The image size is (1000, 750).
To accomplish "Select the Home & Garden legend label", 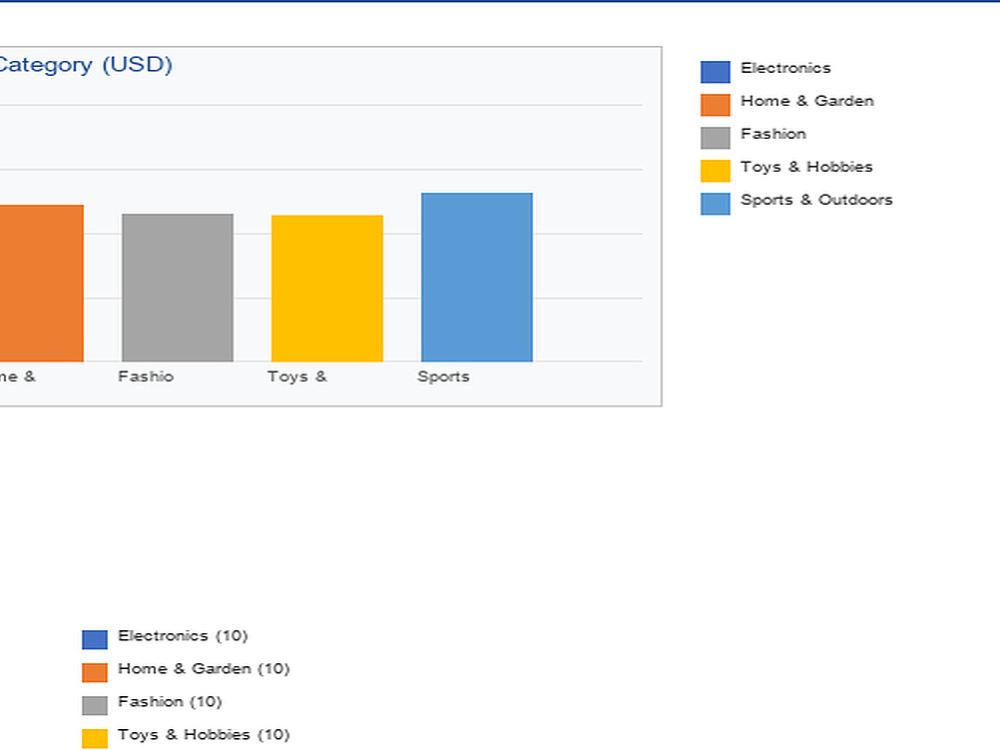I will tap(807, 101).
